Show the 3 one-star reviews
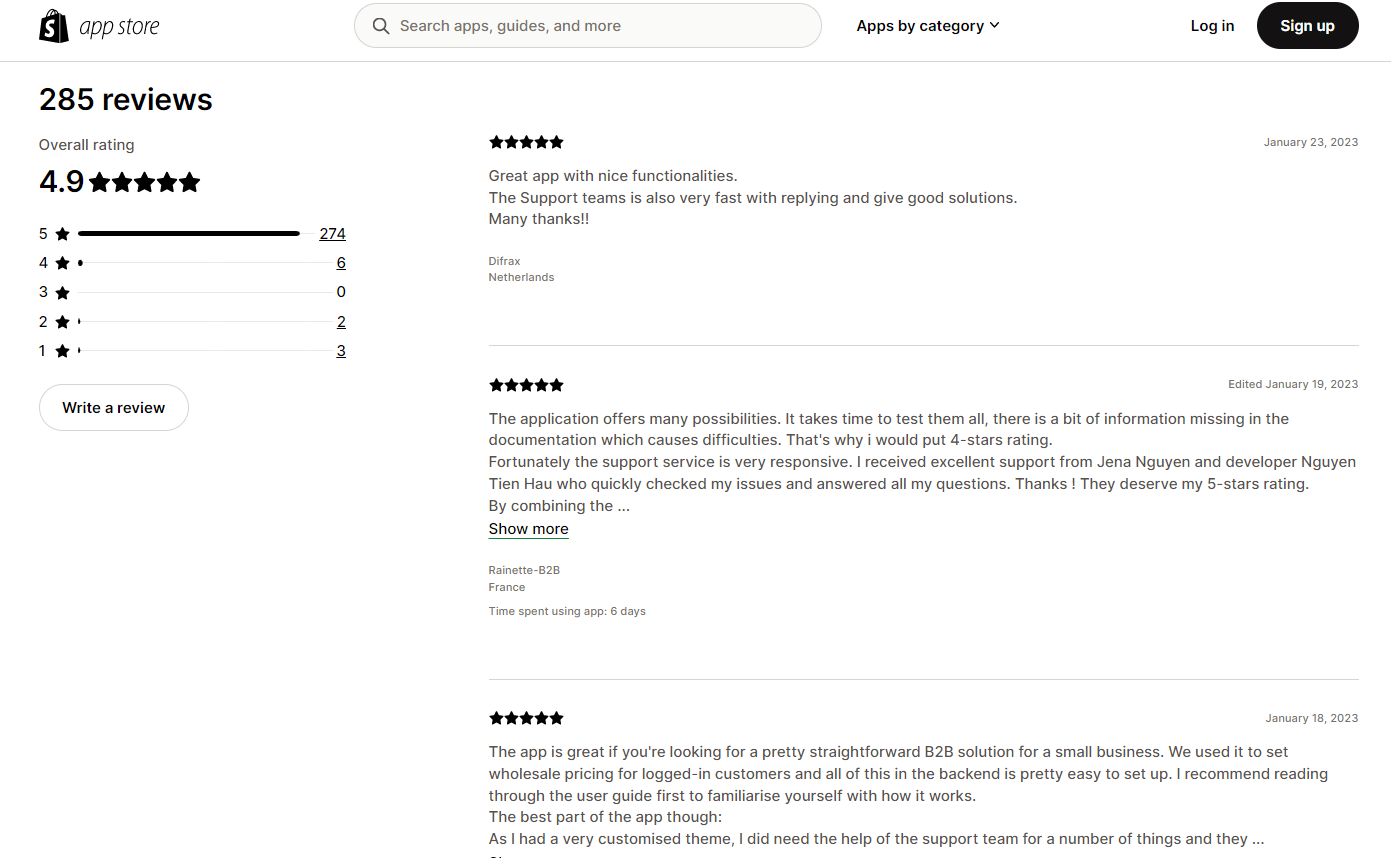 pyautogui.click(x=341, y=351)
